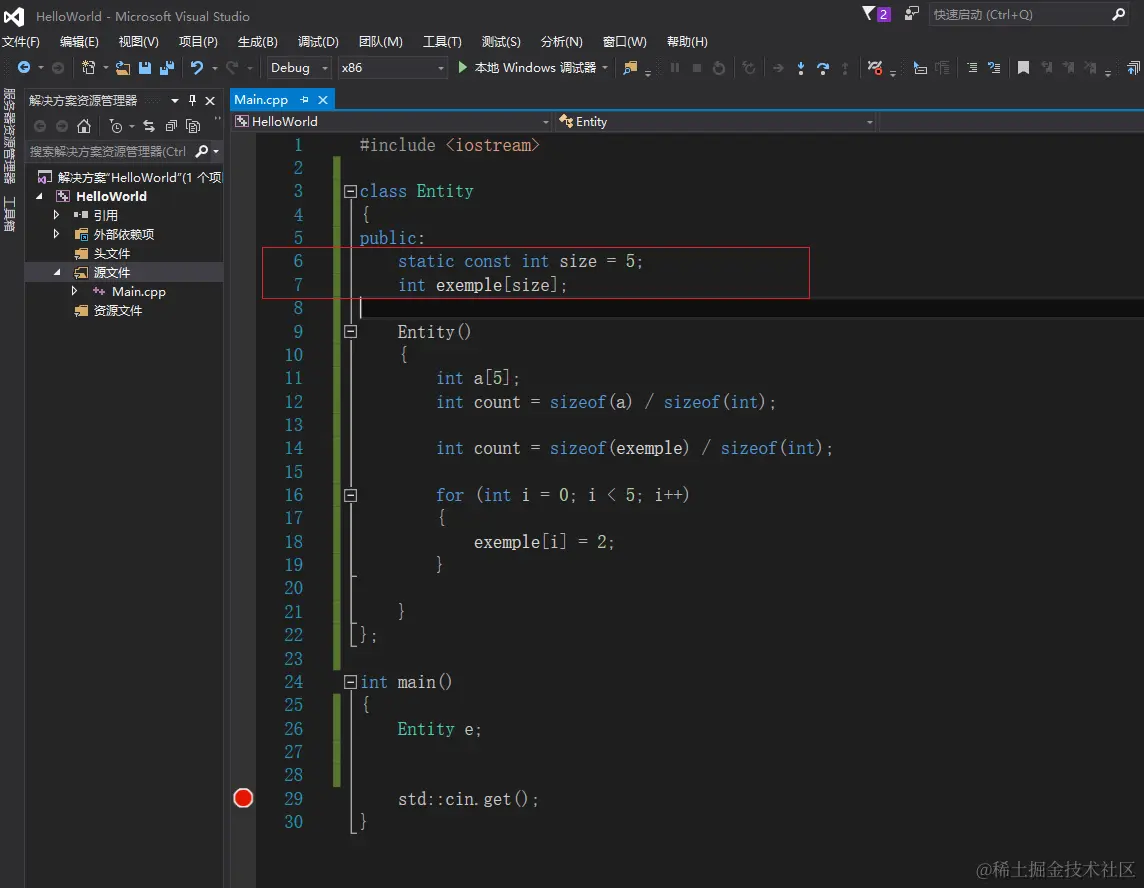Open the 生成(B) menu
Screen dimensions: 1144x888
[x=257, y=42]
